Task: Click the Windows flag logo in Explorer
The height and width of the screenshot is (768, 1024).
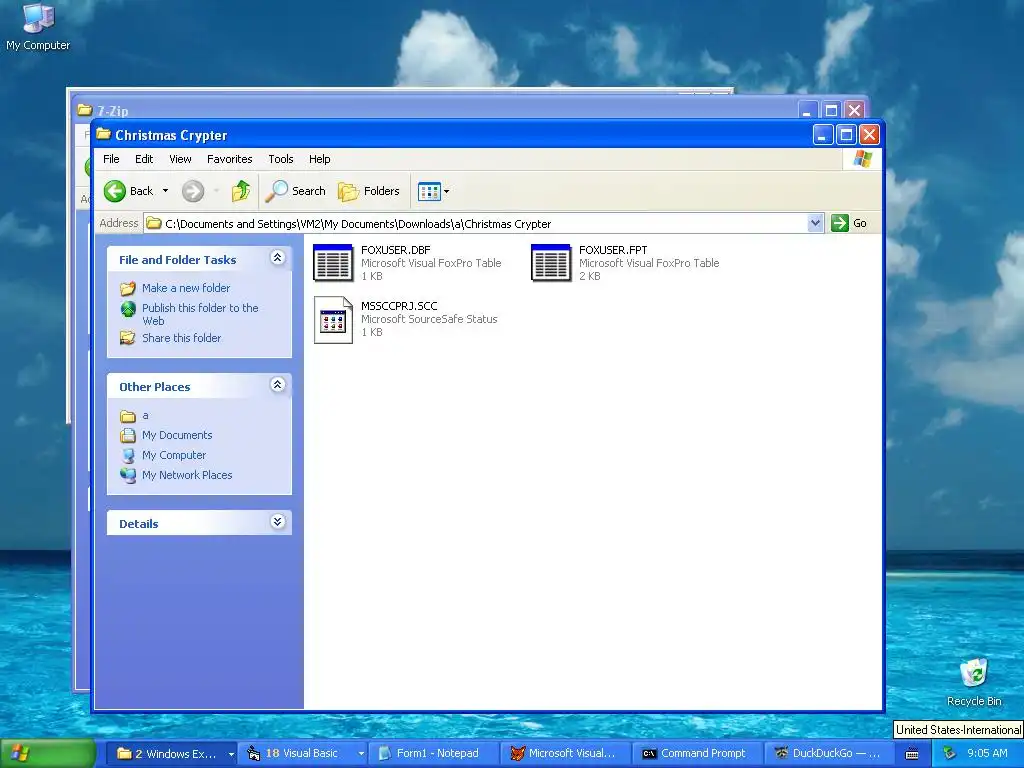Action: 863,159
